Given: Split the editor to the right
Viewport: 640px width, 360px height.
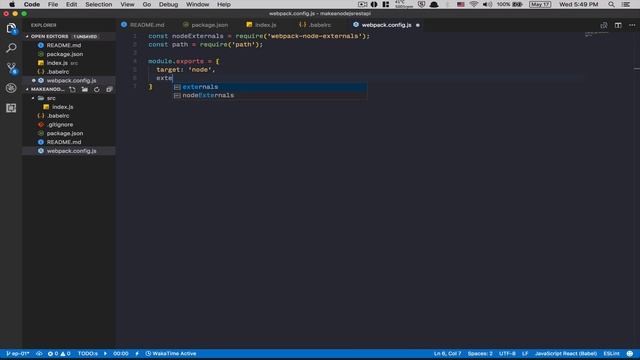Looking at the screenshot, I should [x=618, y=25].
